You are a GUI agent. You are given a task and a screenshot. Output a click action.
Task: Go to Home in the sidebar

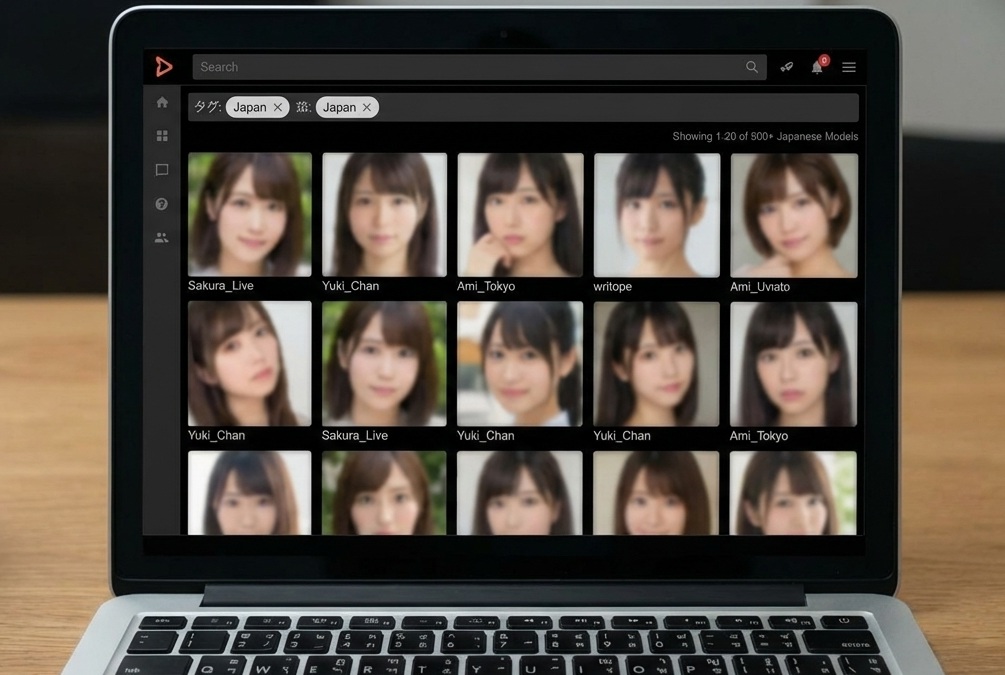162,102
